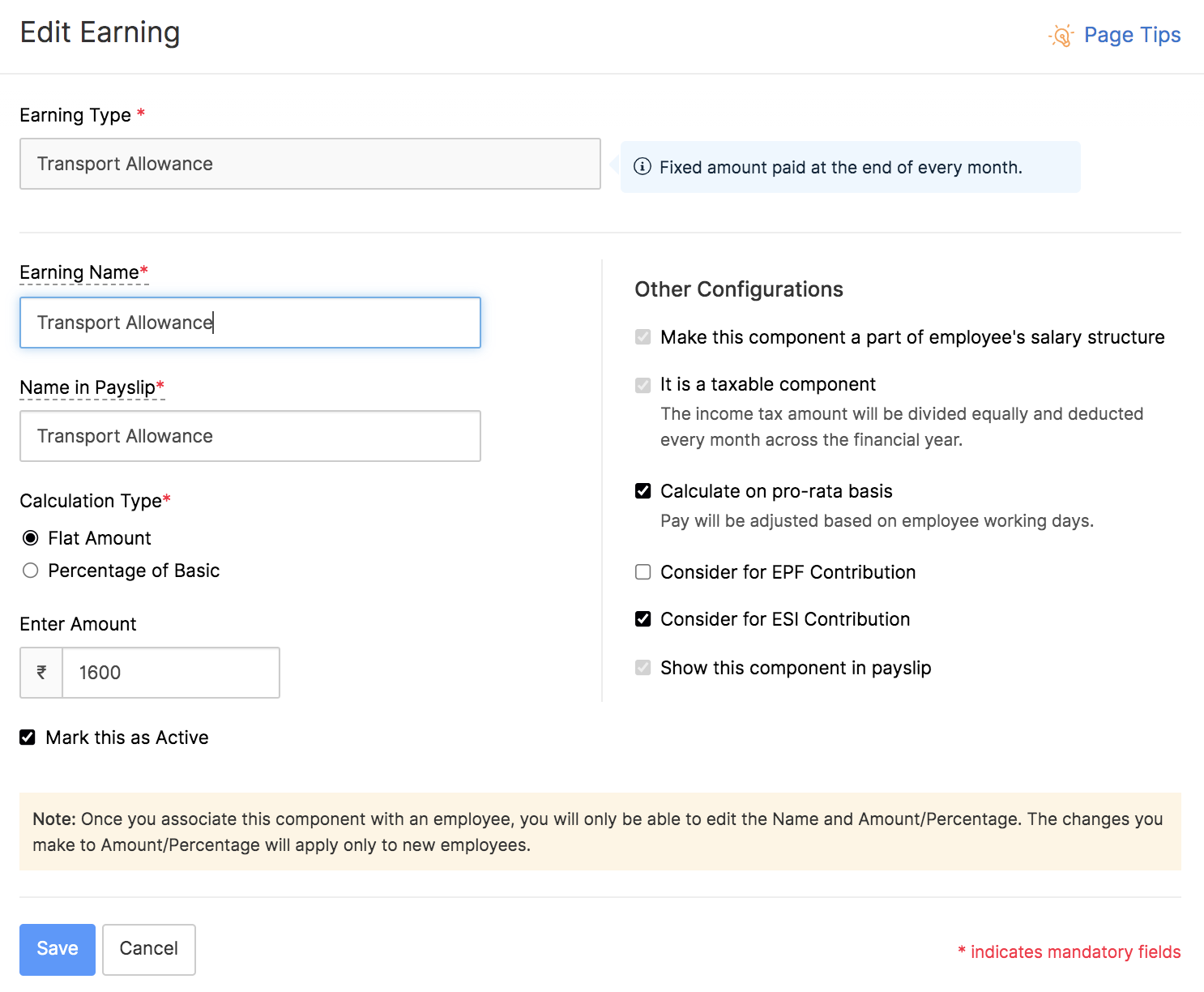Click the Show this component in payslip checkbox

coord(643,667)
